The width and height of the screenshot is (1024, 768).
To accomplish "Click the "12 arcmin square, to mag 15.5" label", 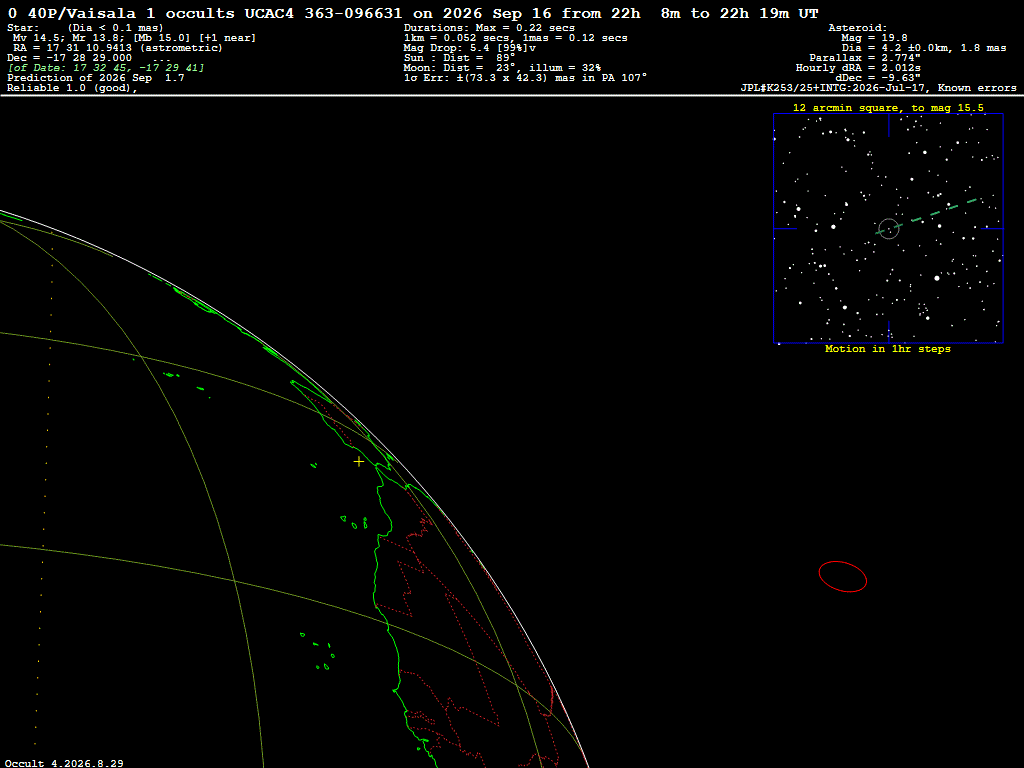I will 888,108.
